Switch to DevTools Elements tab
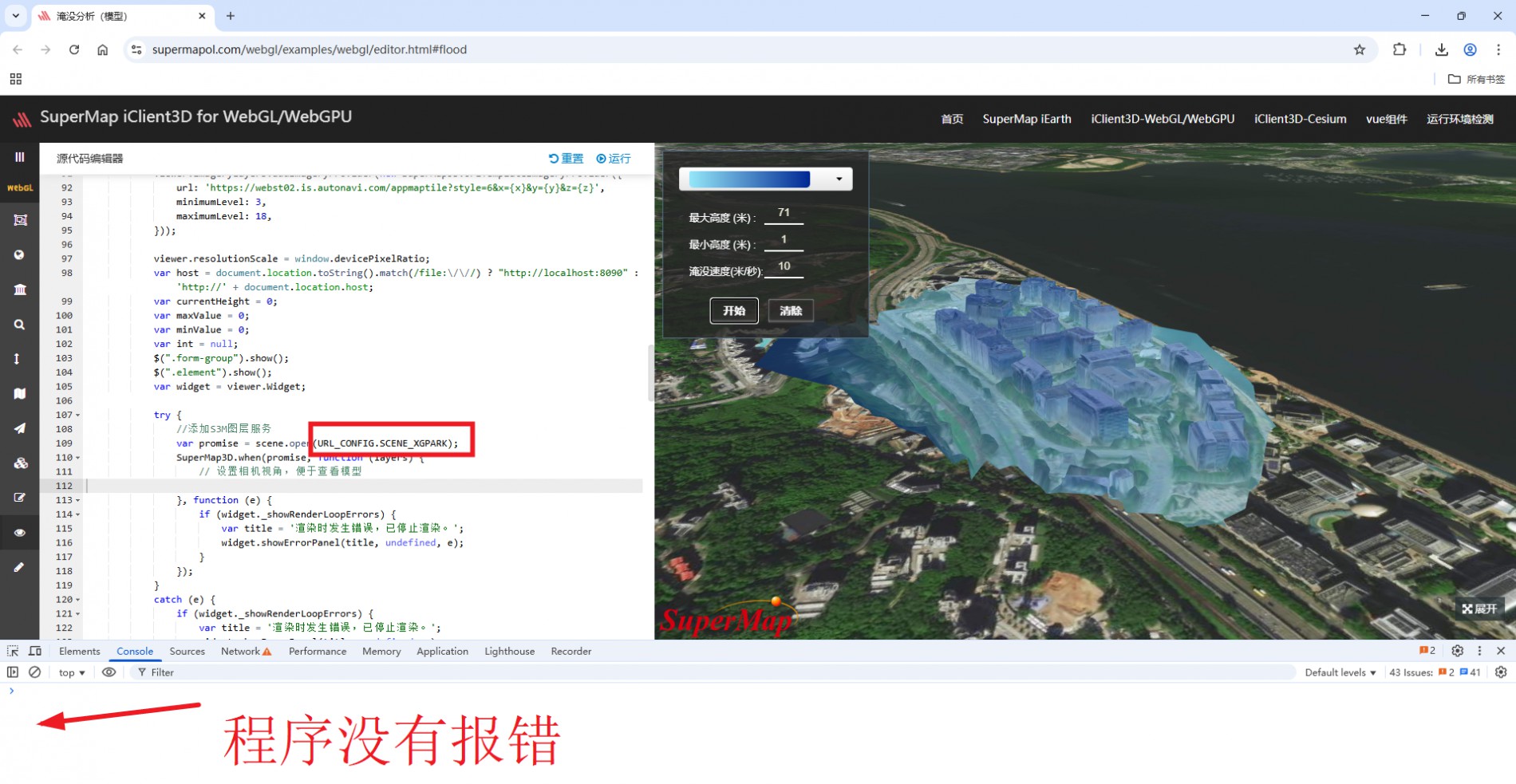The width and height of the screenshot is (1516, 784). point(80,652)
